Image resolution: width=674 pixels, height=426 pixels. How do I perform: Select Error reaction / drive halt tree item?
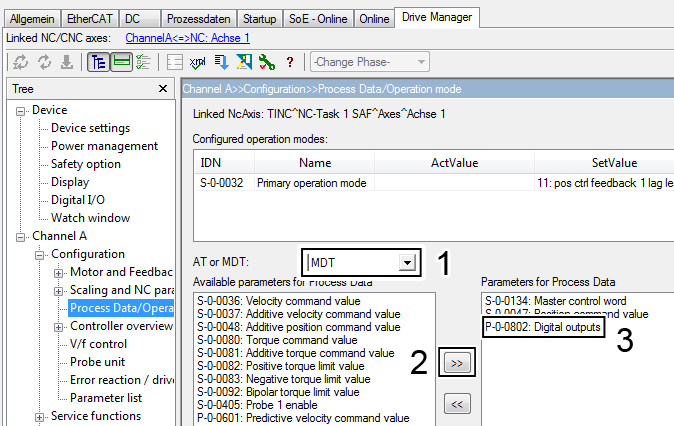pos(122,380)
